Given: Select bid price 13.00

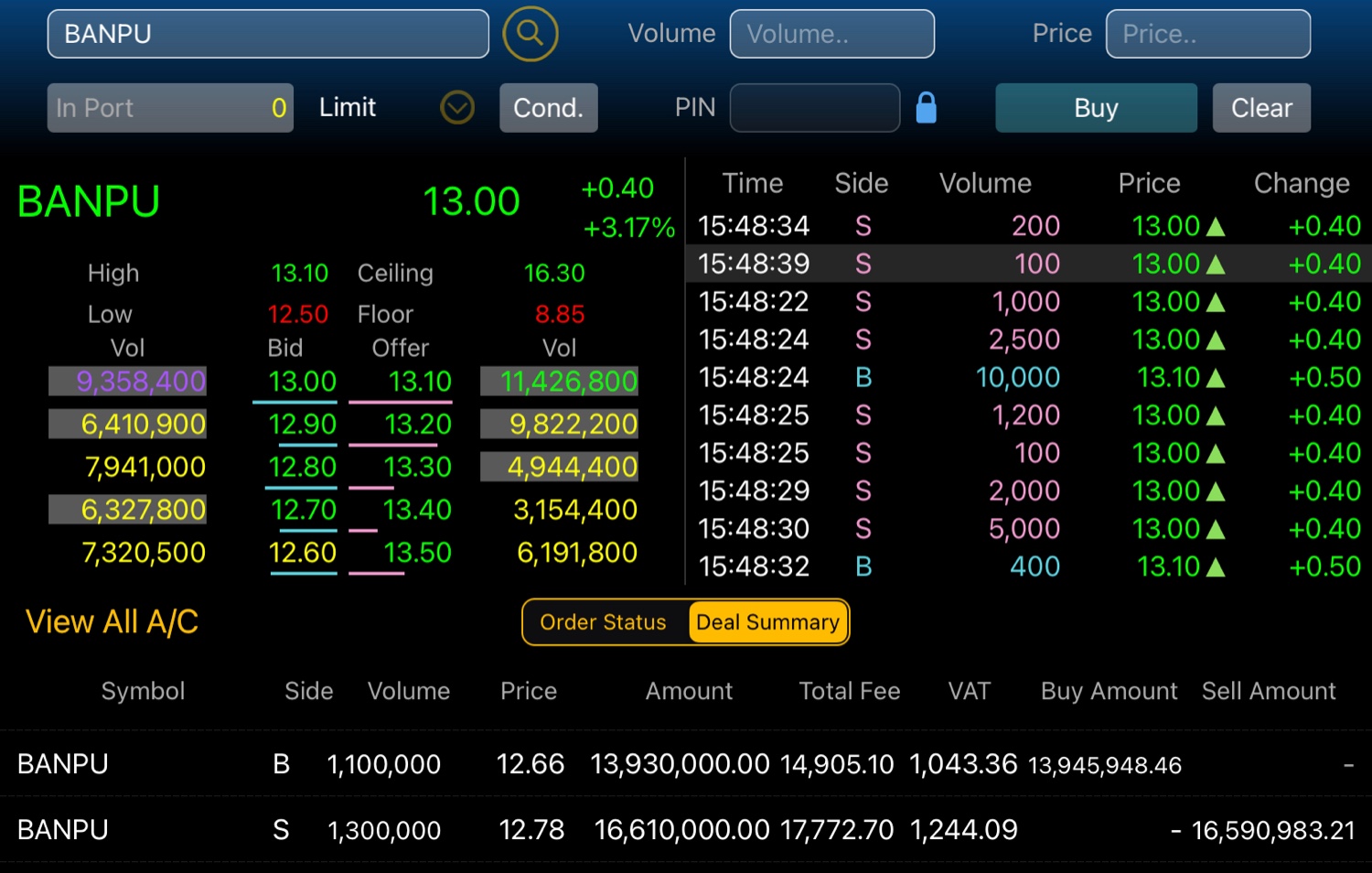Looking at the screenshot, I should pyautogui.click(x=303, y=382).
